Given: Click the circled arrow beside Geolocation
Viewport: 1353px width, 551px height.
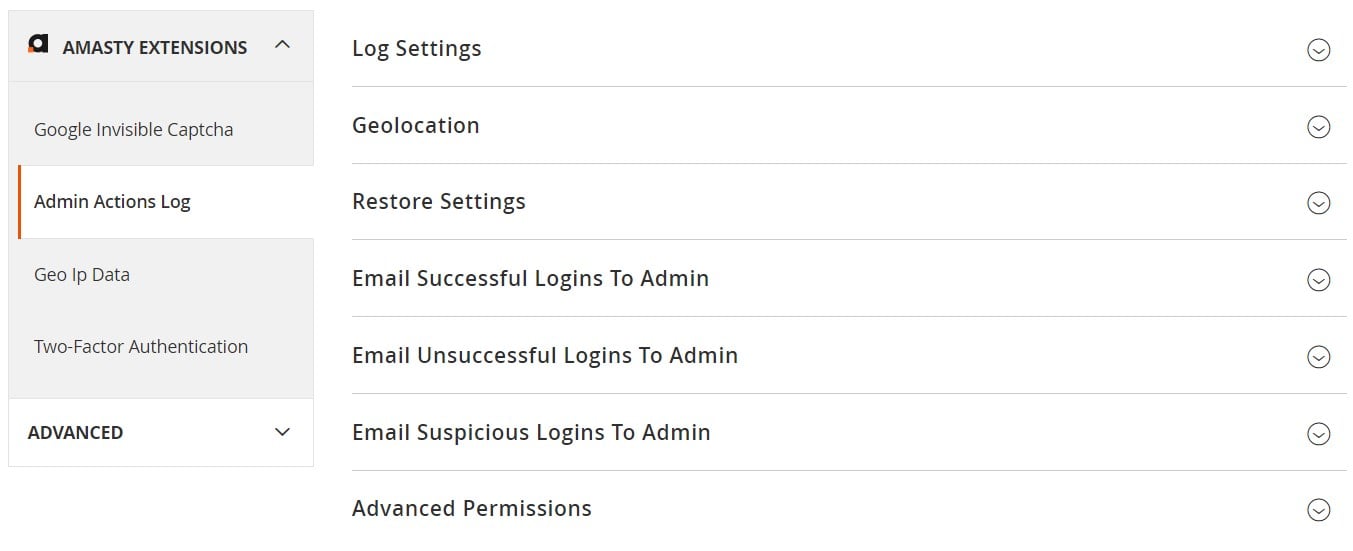Looking at the screenshot, I should pos(1319,127).
